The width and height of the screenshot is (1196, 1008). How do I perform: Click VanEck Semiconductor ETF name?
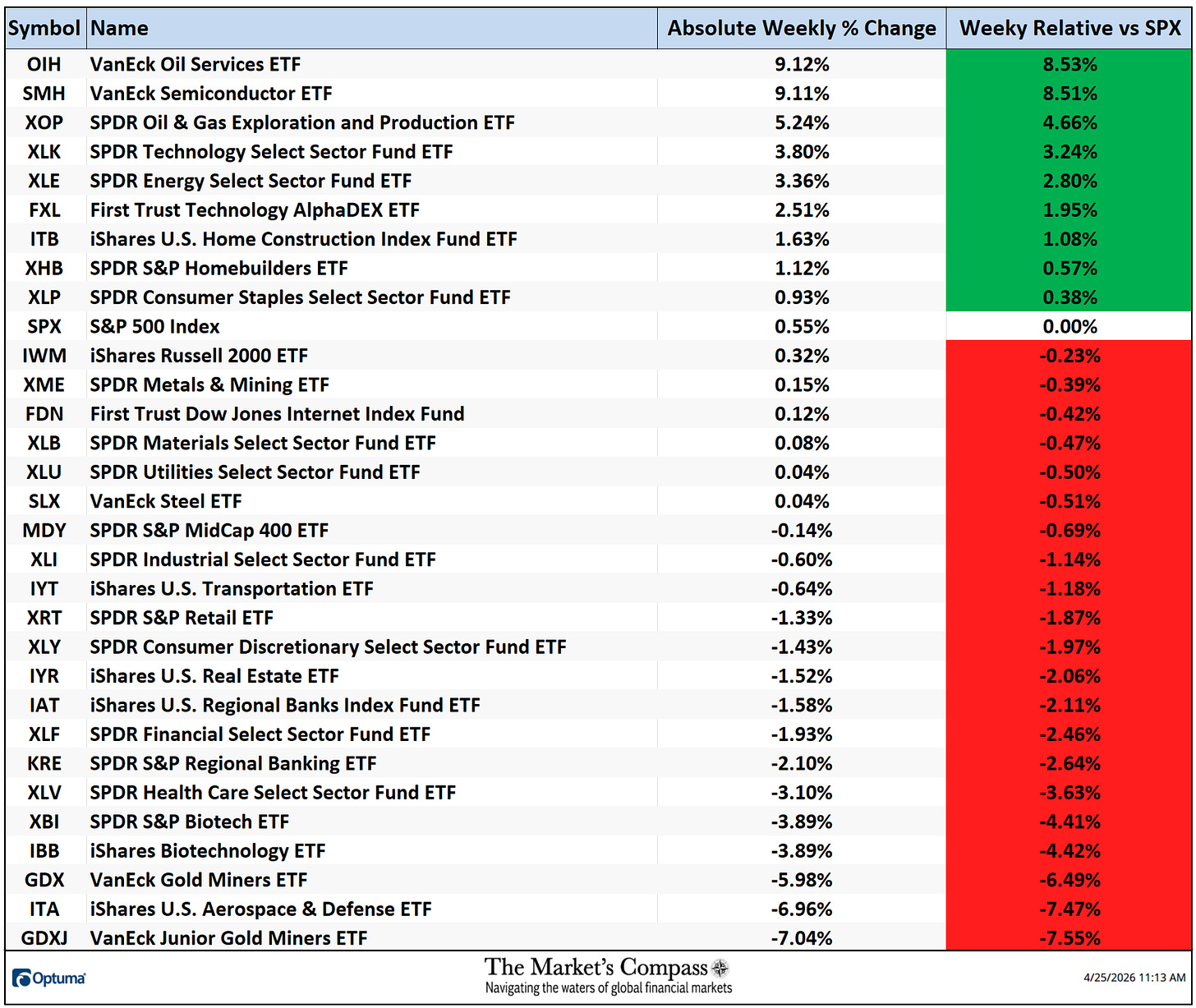coord(211,94)
